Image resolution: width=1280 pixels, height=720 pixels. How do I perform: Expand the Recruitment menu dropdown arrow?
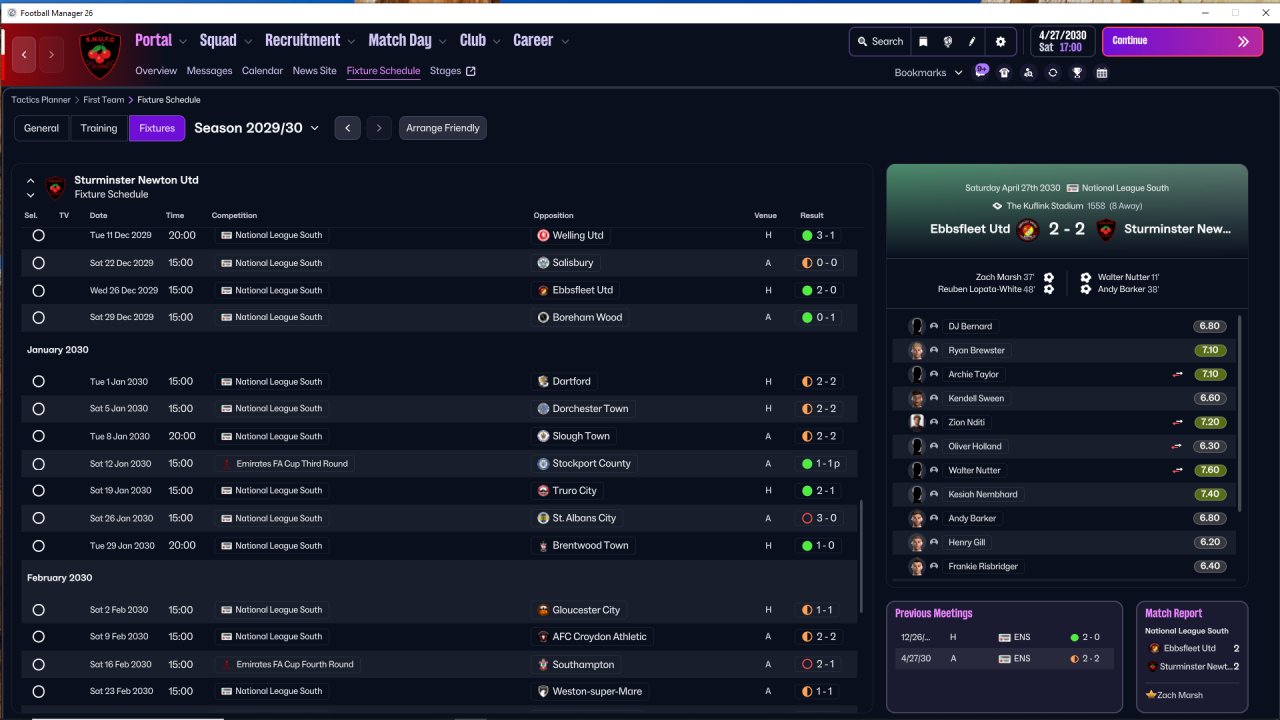point(351,41)
